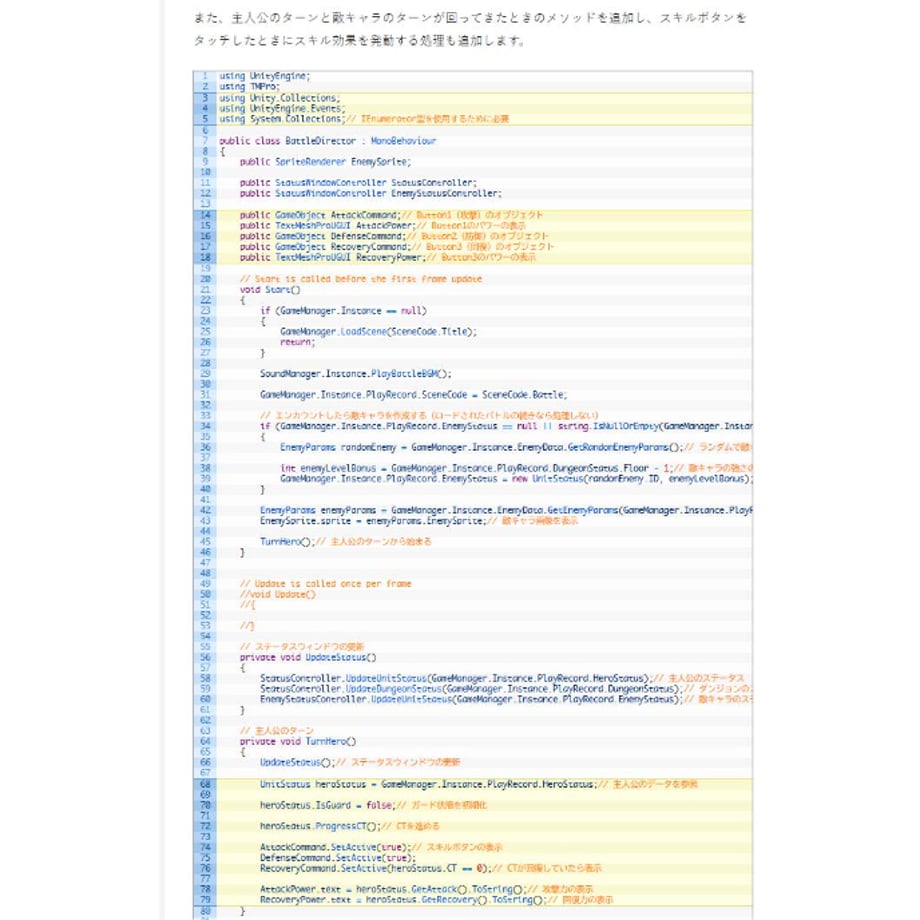Click 'DefenseCommand.SetActive(true);' line
Viewport: 920px width, 920px height.
point(338,858)
